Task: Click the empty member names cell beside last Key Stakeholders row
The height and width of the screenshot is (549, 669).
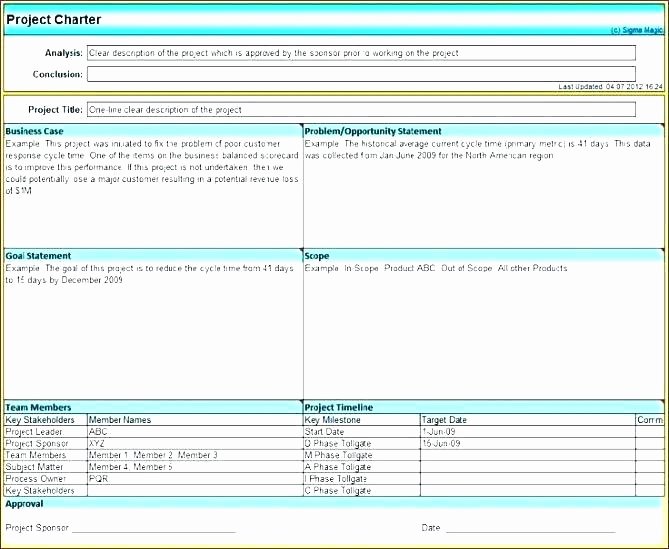Action: point(195,491)
